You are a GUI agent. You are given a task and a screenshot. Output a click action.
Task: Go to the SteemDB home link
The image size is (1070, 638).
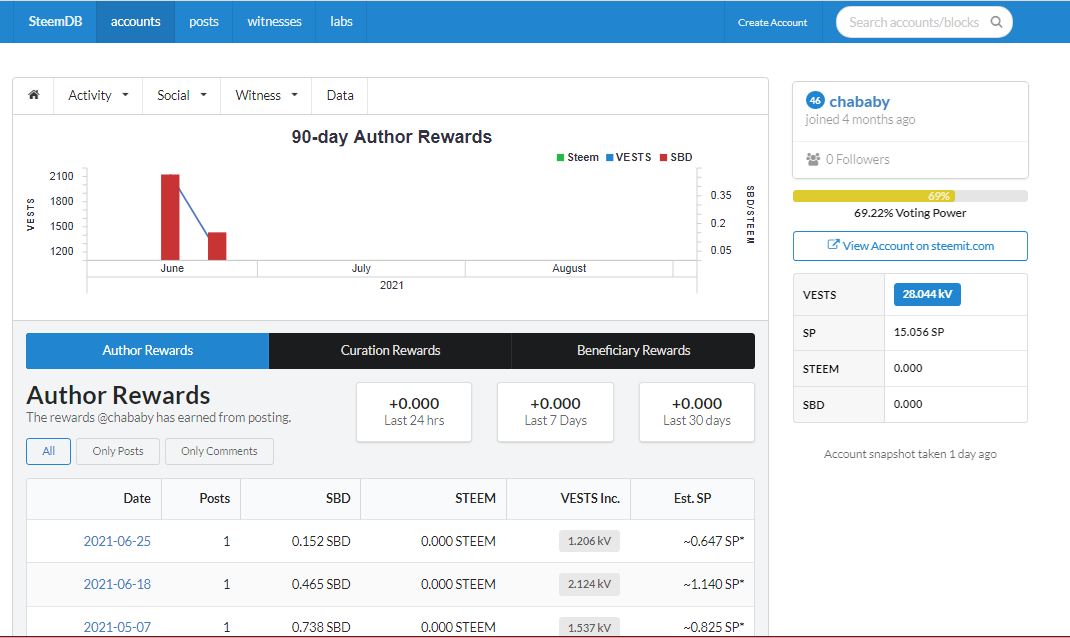55,21
